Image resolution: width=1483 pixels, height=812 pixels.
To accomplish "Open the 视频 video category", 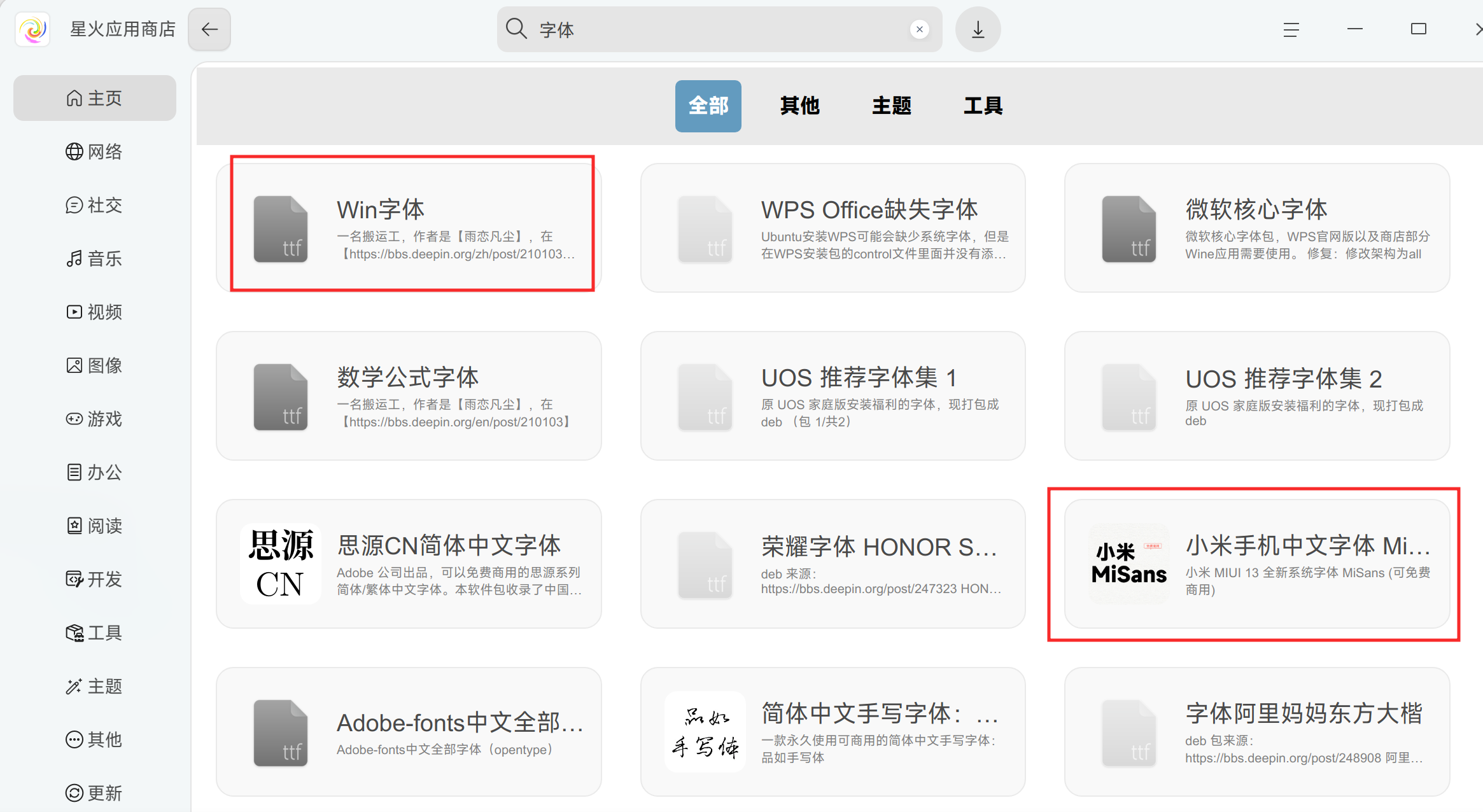I will [x=95, y=312].
